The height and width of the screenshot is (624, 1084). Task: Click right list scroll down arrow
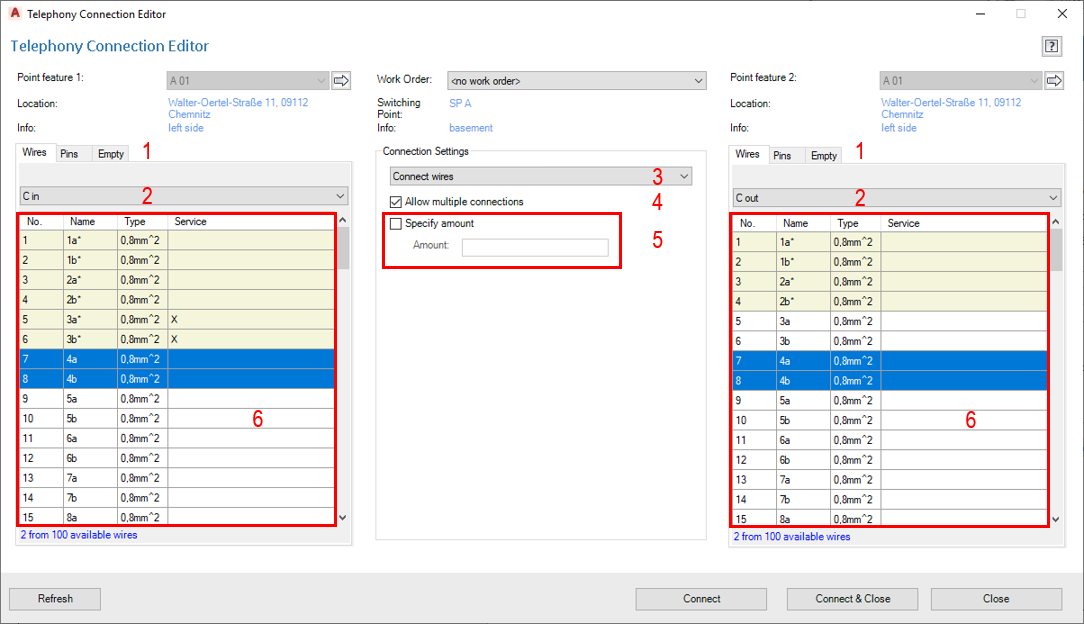[1056, 520]
